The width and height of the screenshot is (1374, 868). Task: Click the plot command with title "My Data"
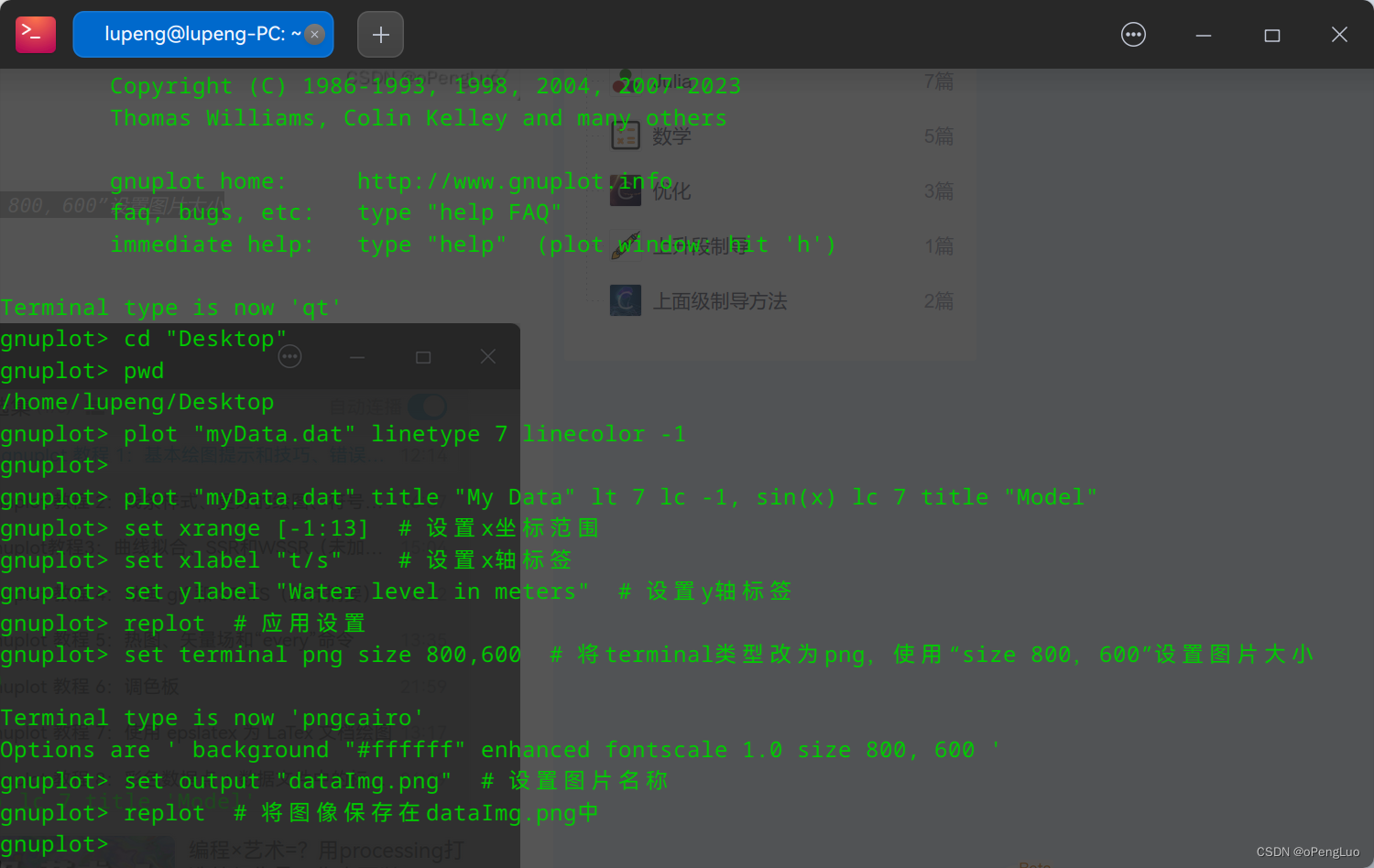coord(550,497)
